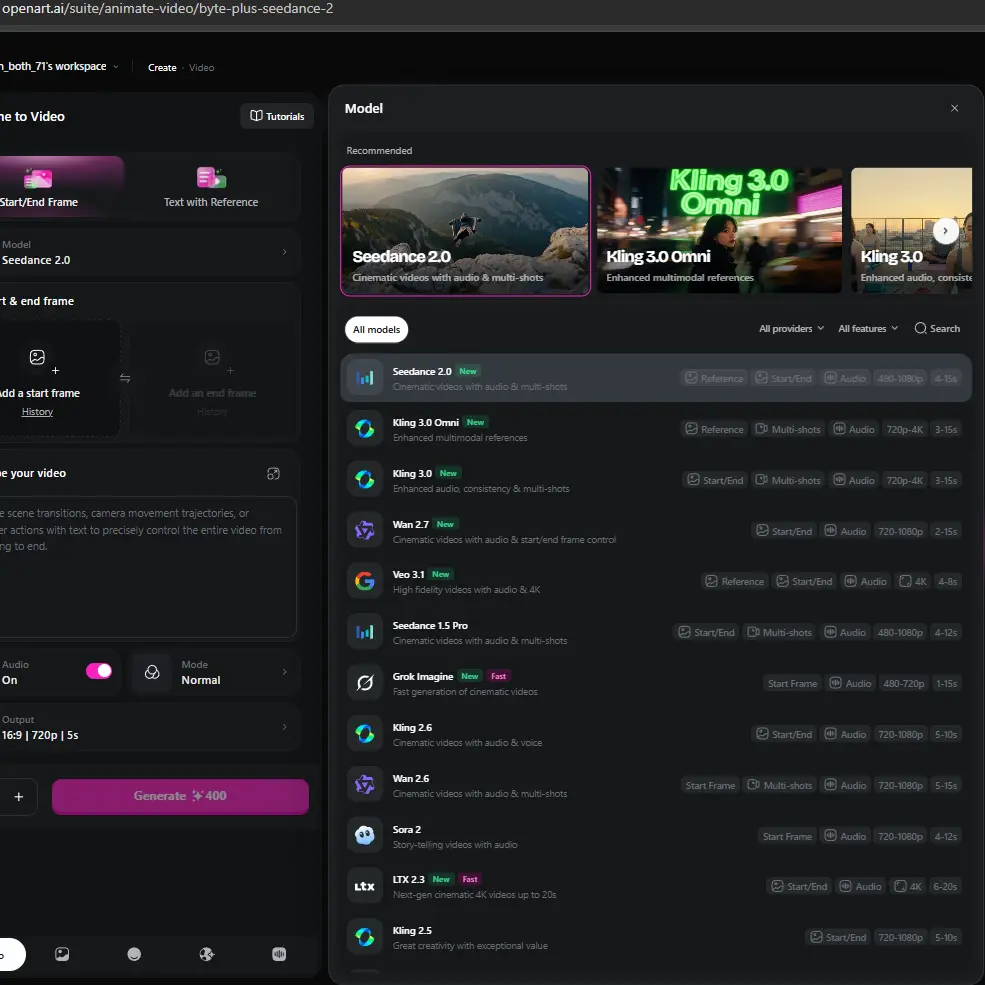Click the Grok Imagine logo icon

(364, 683)
